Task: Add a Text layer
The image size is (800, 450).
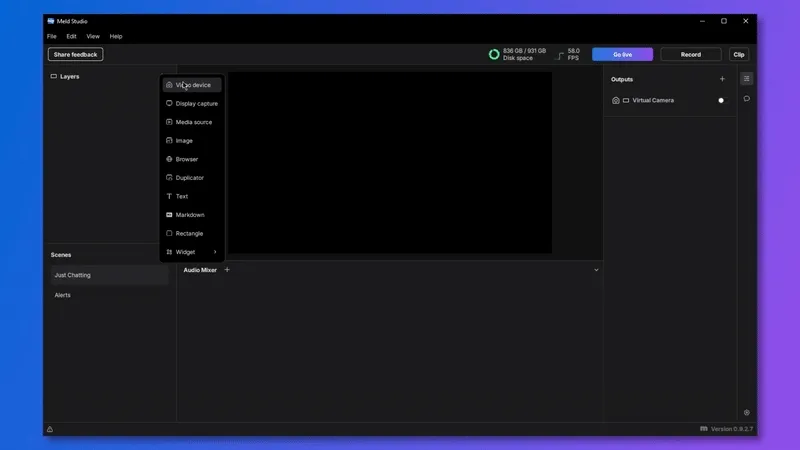Action: [192, 196]
